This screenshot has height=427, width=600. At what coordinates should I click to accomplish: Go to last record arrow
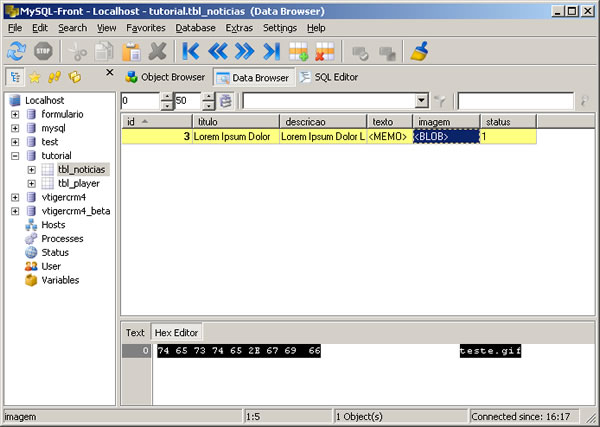click(x=272, y=51)
